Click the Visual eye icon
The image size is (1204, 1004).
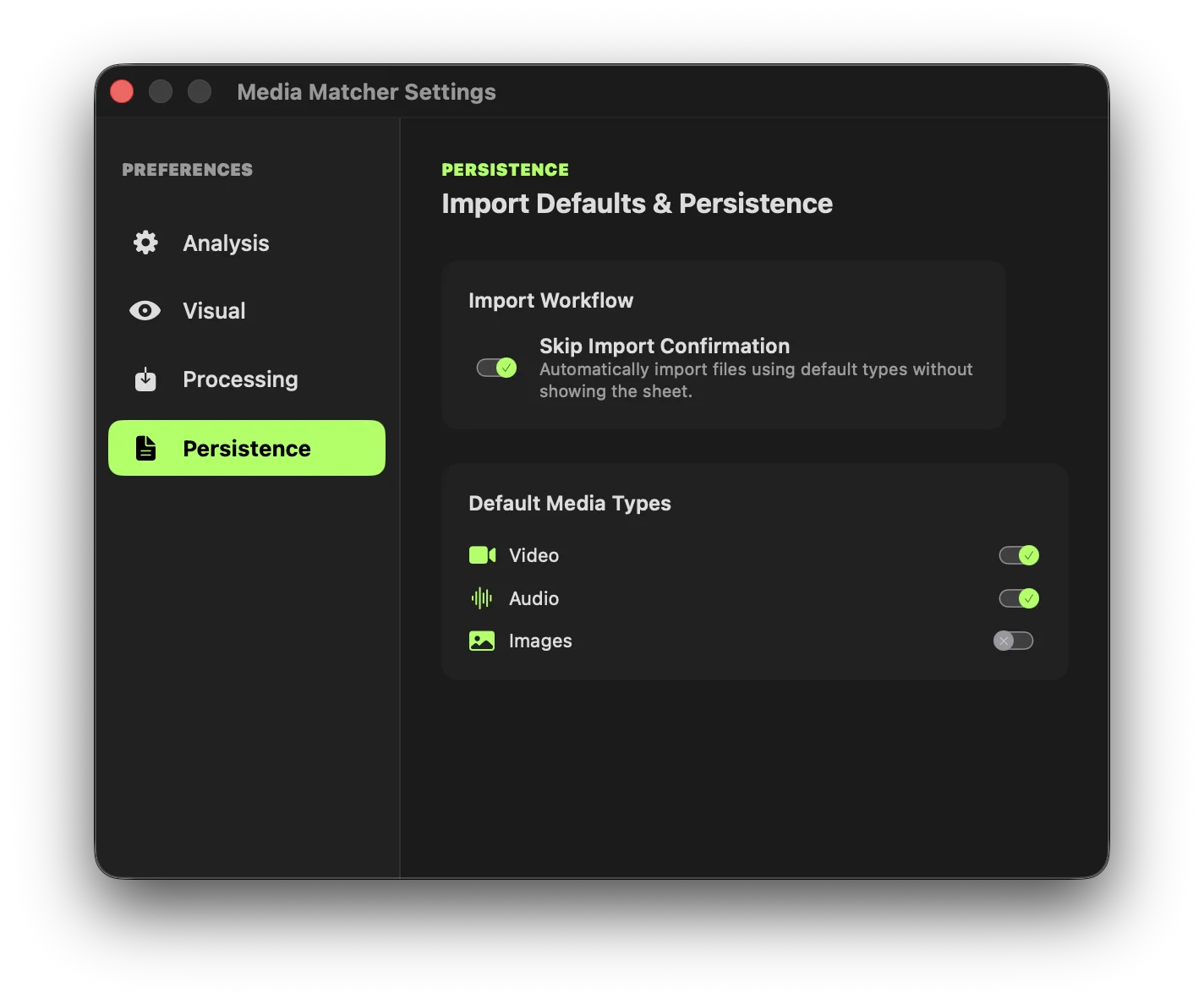coord(145,311)
